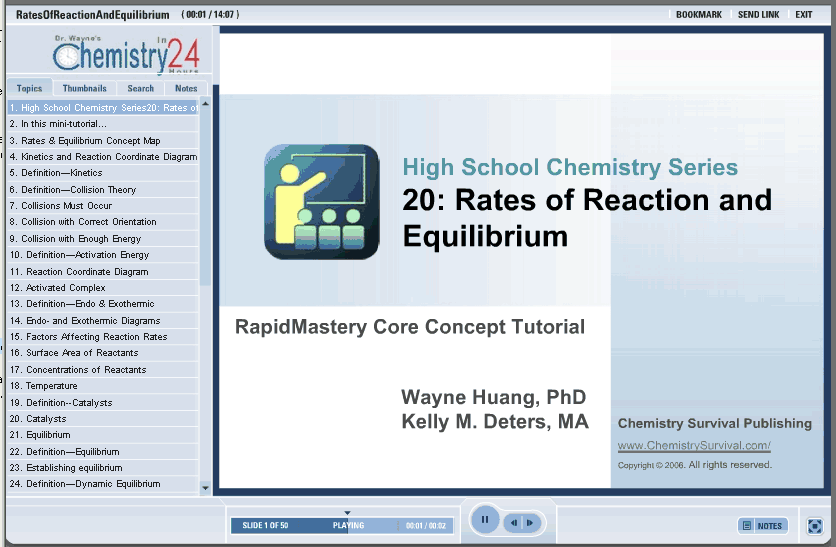Open the Notes button in bottom bar

pyautogui.click(x=762, y=525)
